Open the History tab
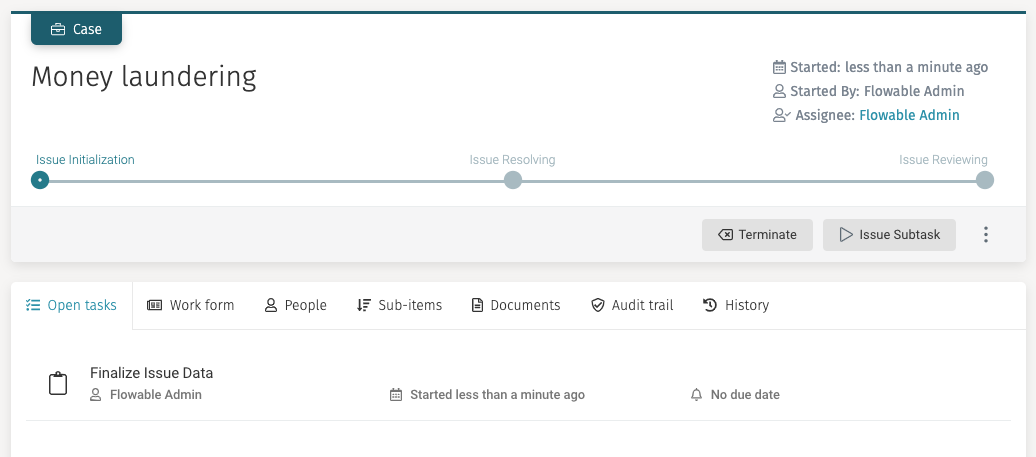Screen dimensions: 1036x457 pos(736,305)
